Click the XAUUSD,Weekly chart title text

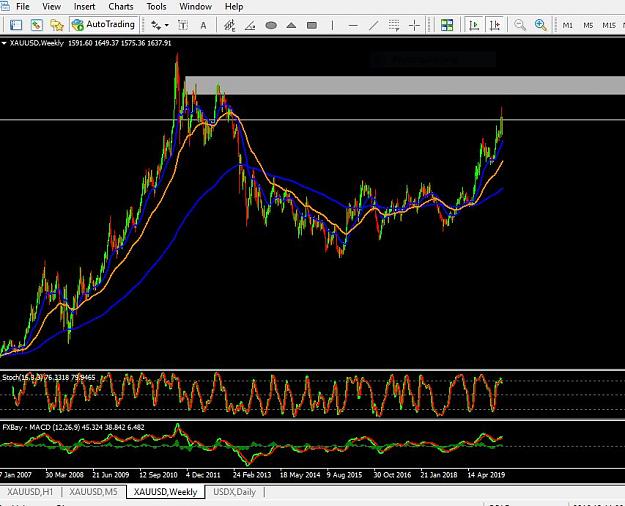point(36,43)
